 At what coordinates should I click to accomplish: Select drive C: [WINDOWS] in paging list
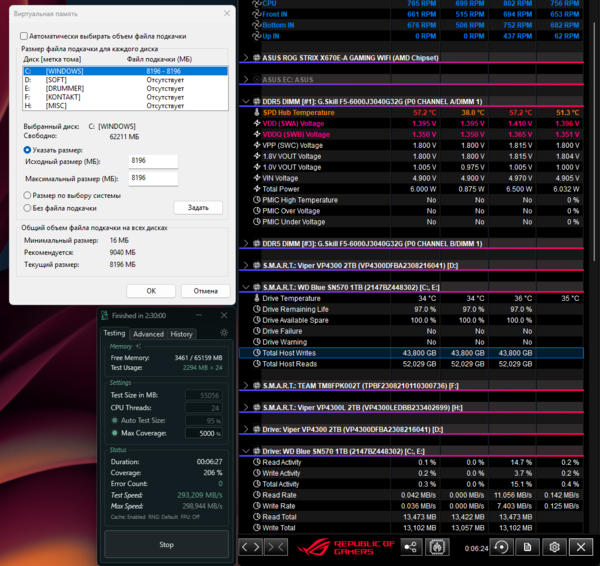[125, 71]
